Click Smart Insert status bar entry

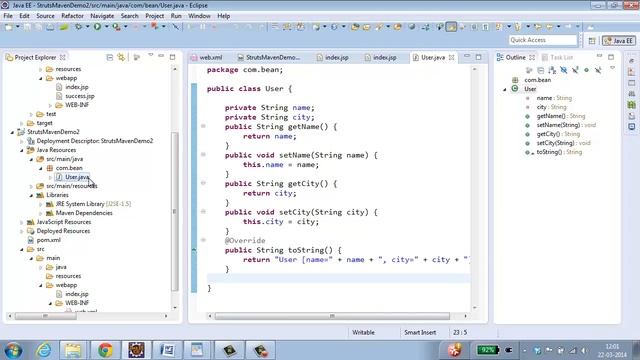pyautogui.click(x=420, y=333)
